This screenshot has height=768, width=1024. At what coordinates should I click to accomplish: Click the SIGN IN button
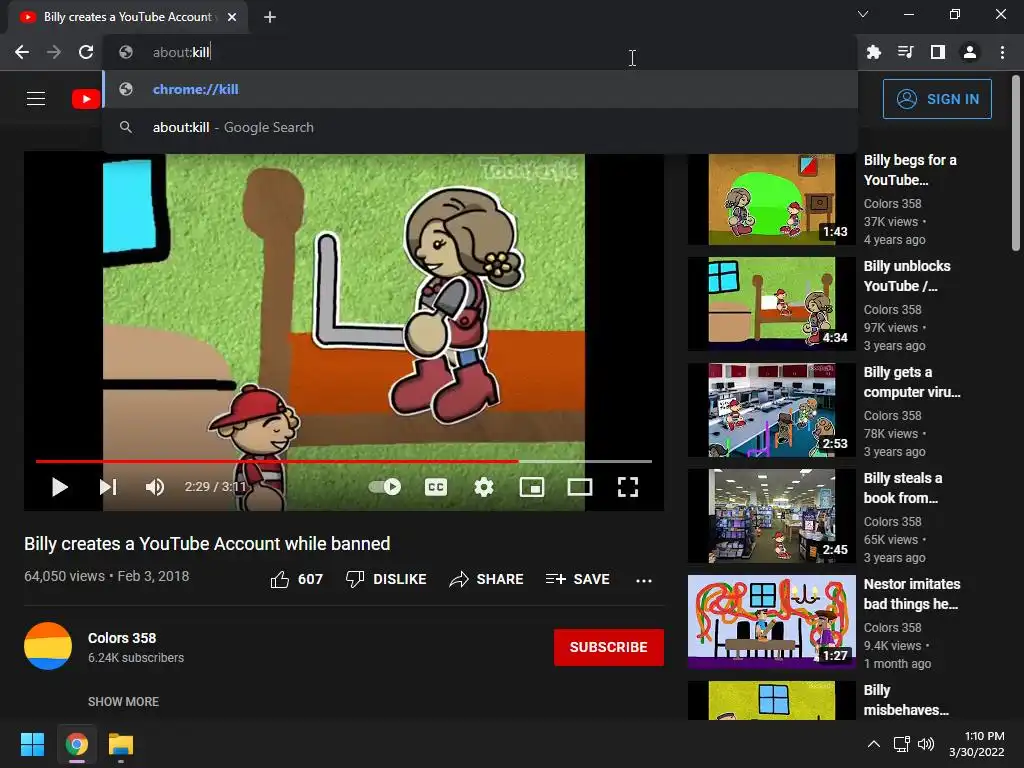point(937,99)
